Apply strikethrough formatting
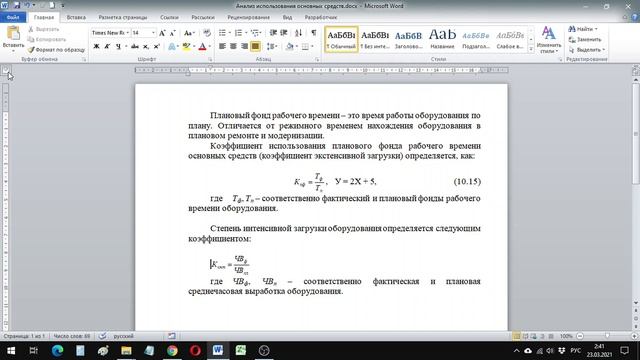The image size is (640, 360). (x=135, y=47)
